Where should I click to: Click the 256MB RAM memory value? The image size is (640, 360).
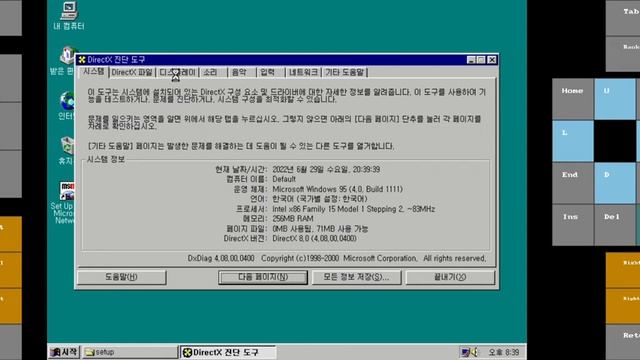[x=293, y=219]
